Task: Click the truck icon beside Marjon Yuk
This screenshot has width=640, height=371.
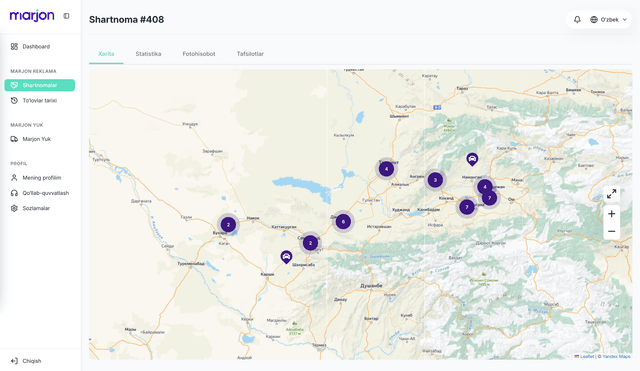Action: 14,139
